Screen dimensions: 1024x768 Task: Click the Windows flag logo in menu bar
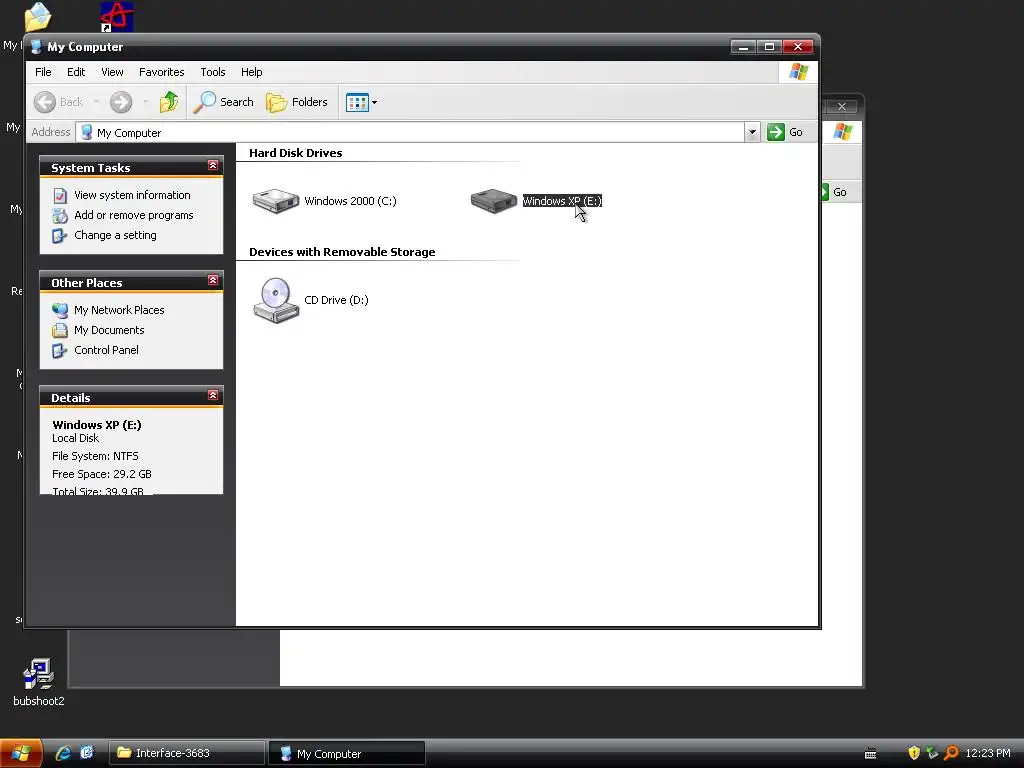pyautogui.click(x=798, y=72)
